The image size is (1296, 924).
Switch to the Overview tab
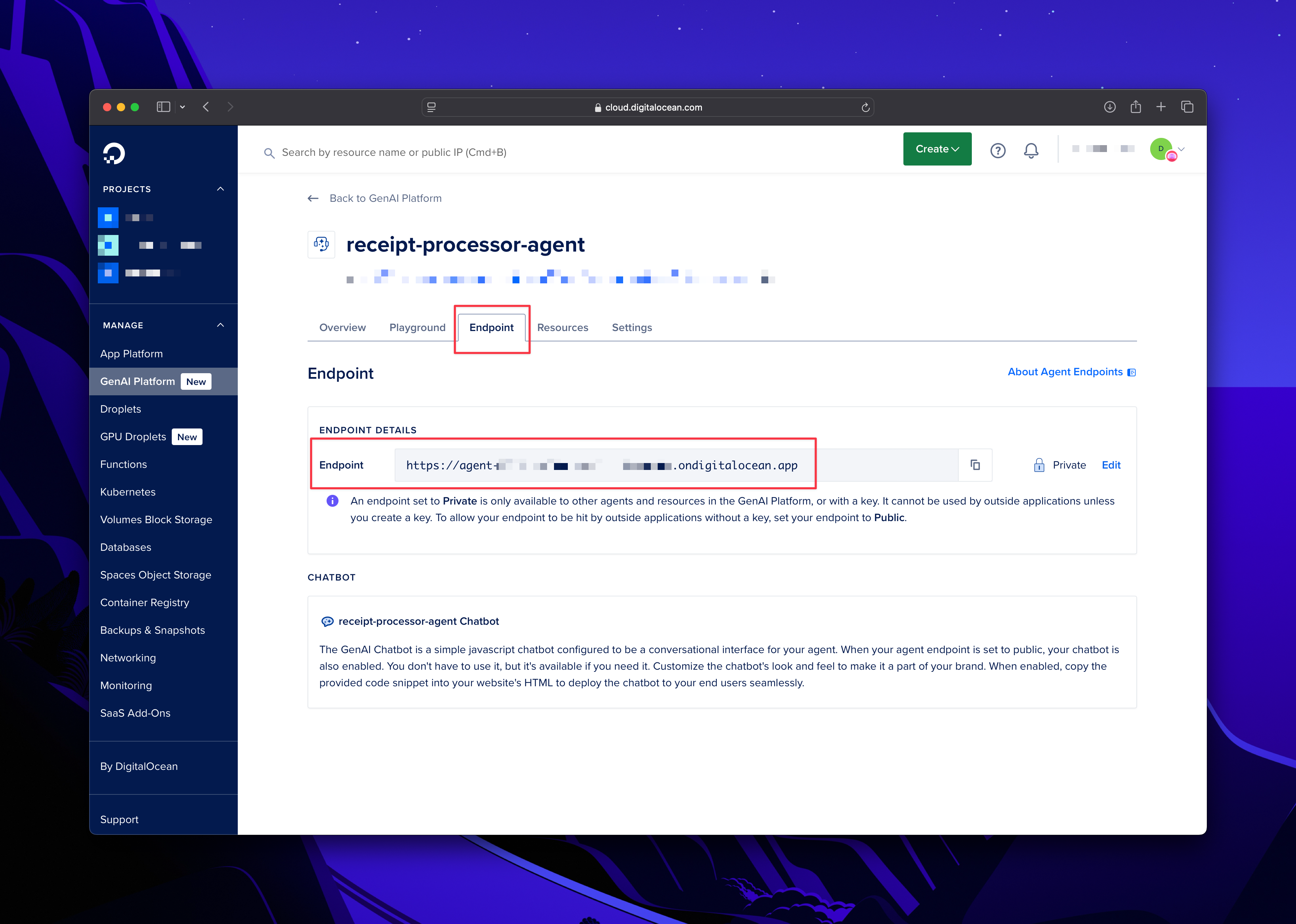click(342, 328)
